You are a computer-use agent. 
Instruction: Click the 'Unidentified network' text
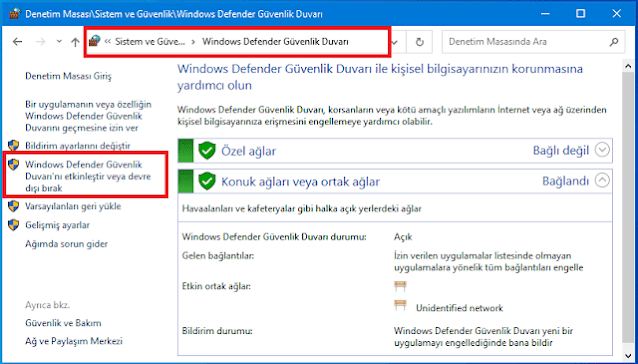tap(459, 308)
